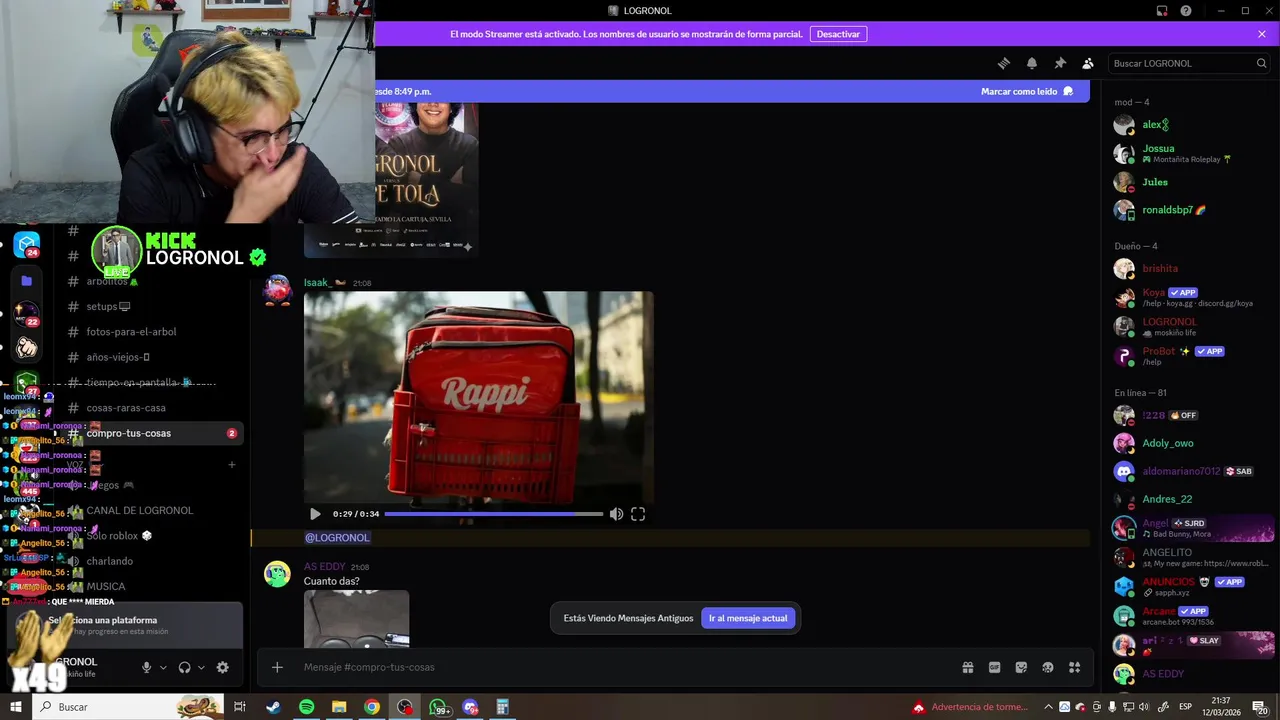The height and width of the screenshot is (720, 1280).
Task: Open notification settings bell icon
Action: (x=1032, y=63)
